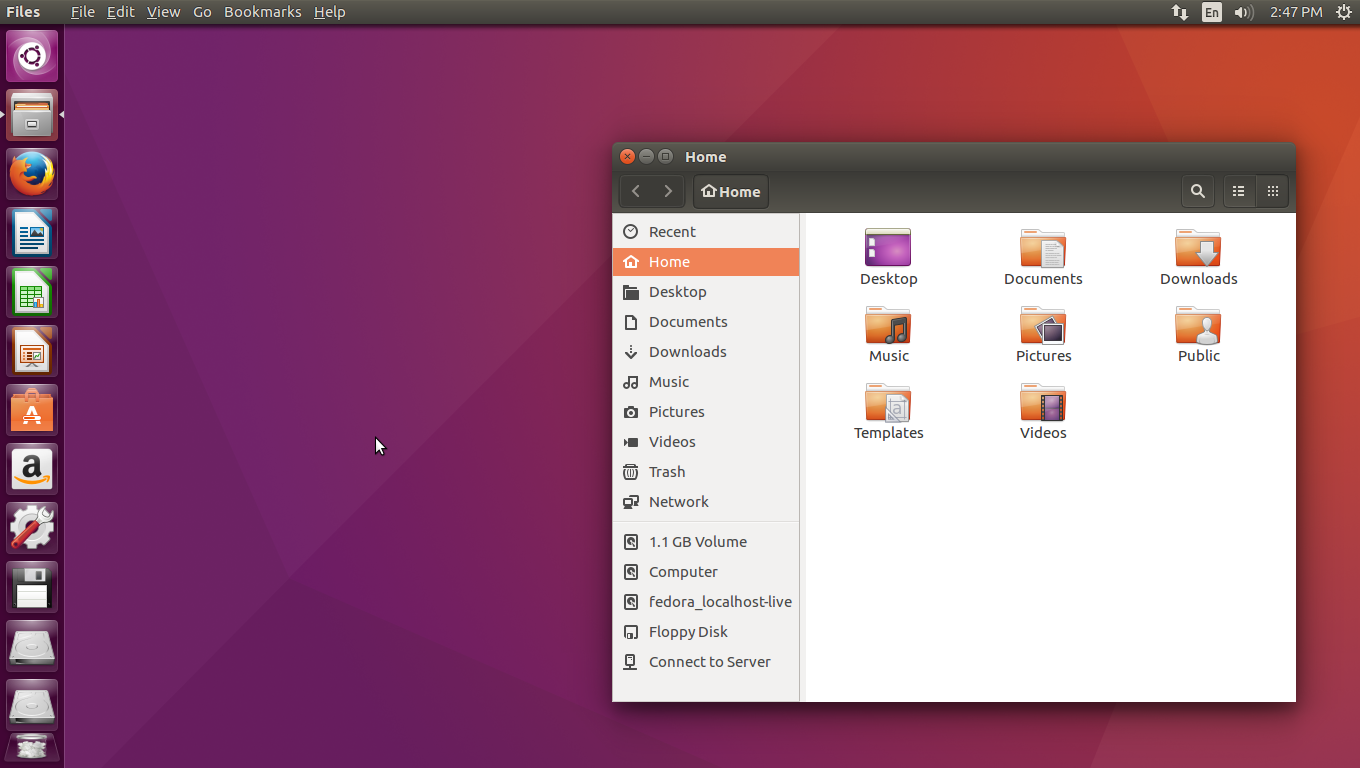1360x768 pixels.
Task: Open System Settings from launcher
Action: pyautogui.click(x=32, y=528)
